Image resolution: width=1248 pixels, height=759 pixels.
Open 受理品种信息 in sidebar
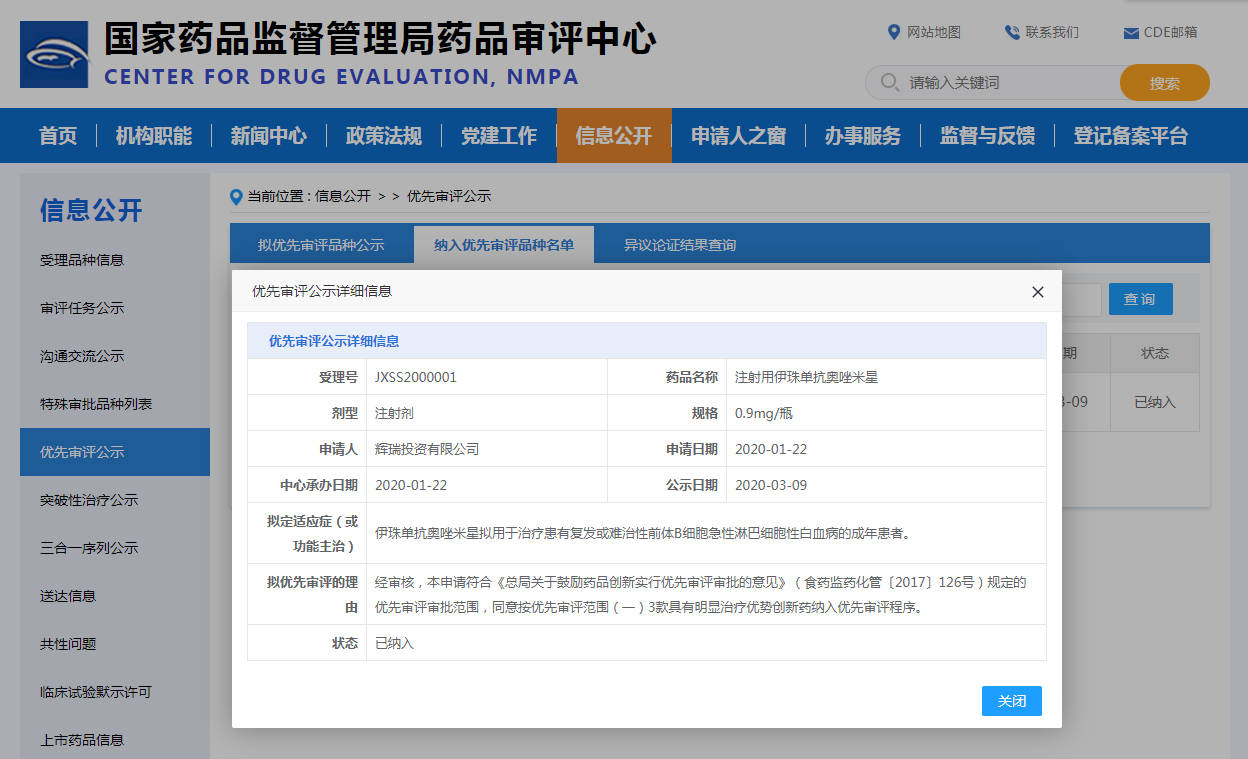pyautogui.click(x=82, y=260)
